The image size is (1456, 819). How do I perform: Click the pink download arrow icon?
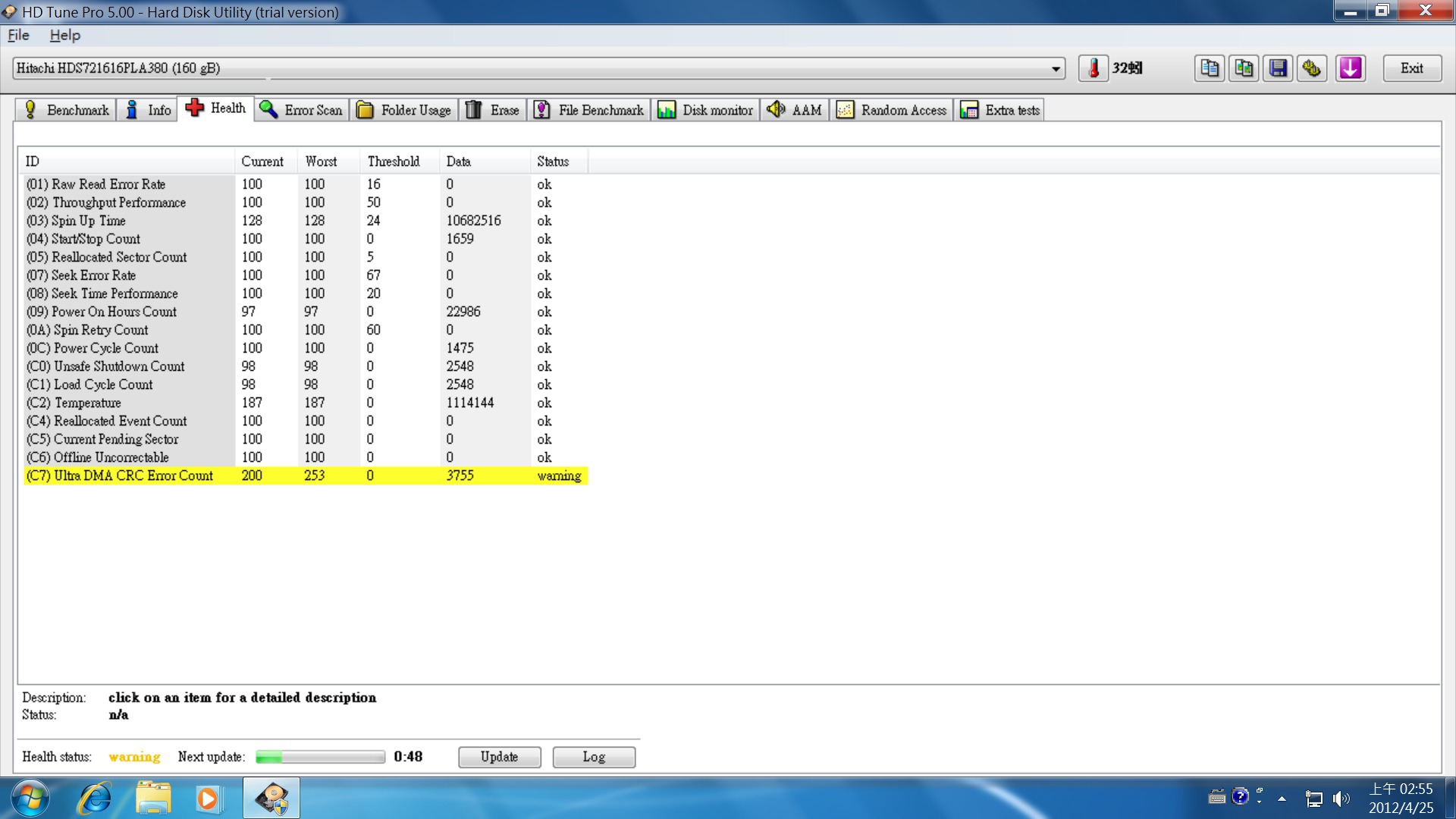[1351, 68]
